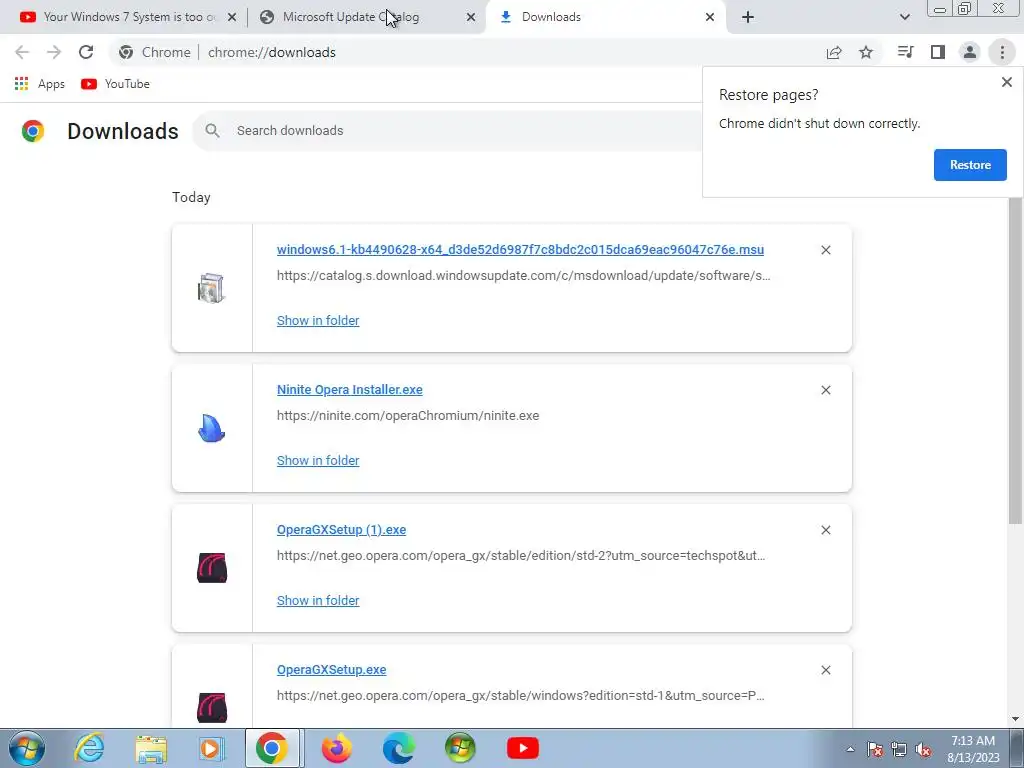The height and width of the screenshot is (768, 1024).
Task: Click the catalog.s.download.windowsupdate.com source URL
Action: 523,276
